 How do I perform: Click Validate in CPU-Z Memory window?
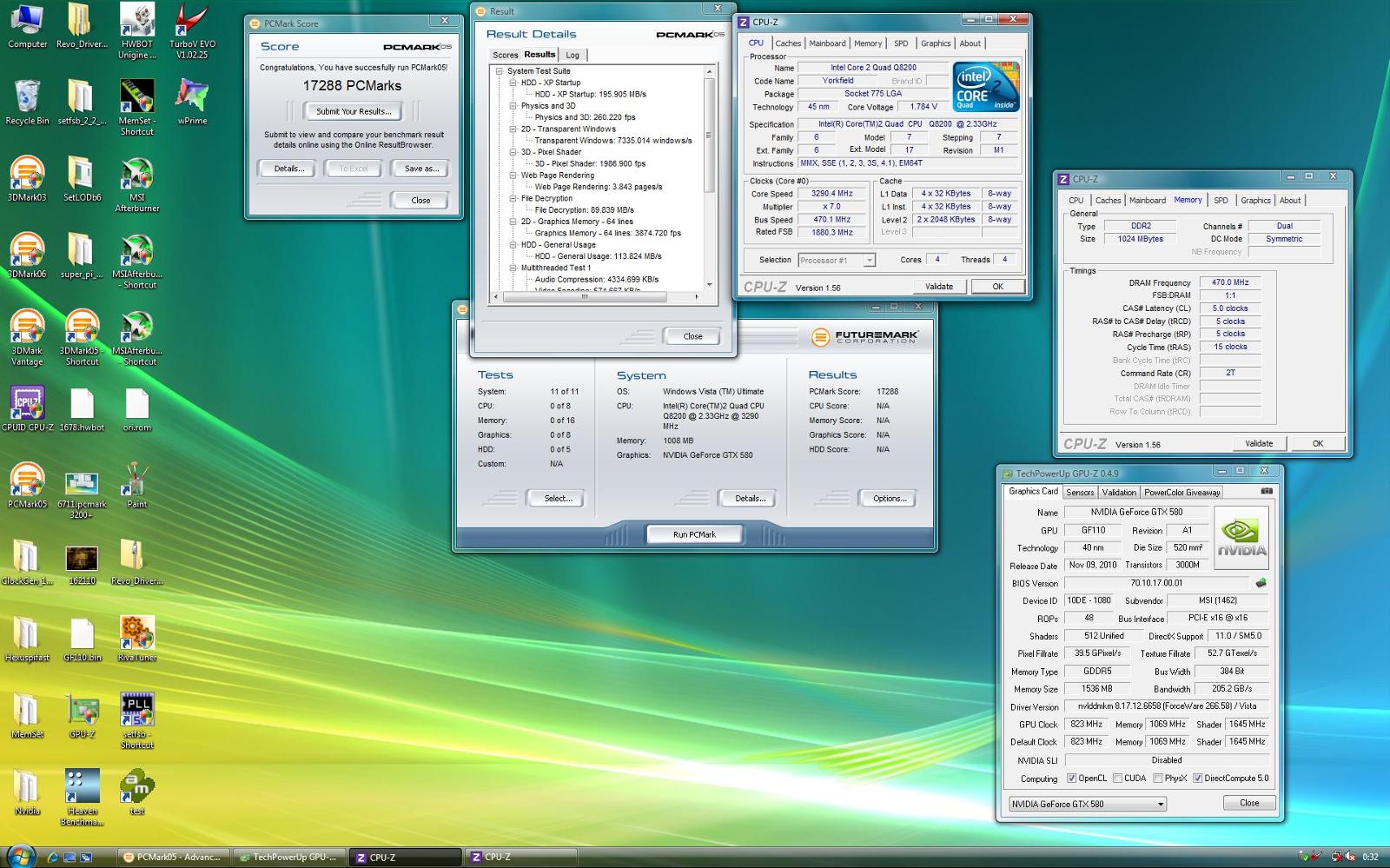[x=1259, y=443]
